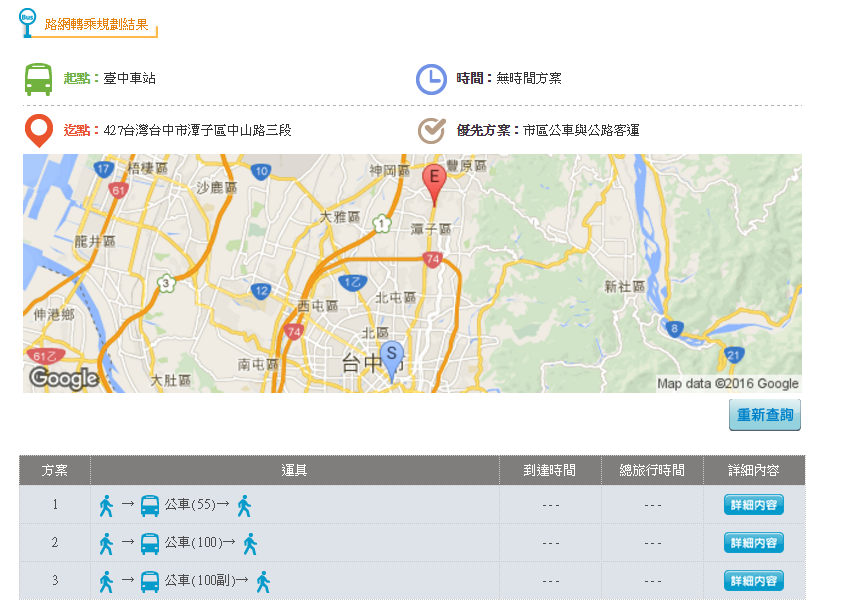Click the highway 74 shield on the map
This screenshot has width=841, height=614.
pos(430,258)
